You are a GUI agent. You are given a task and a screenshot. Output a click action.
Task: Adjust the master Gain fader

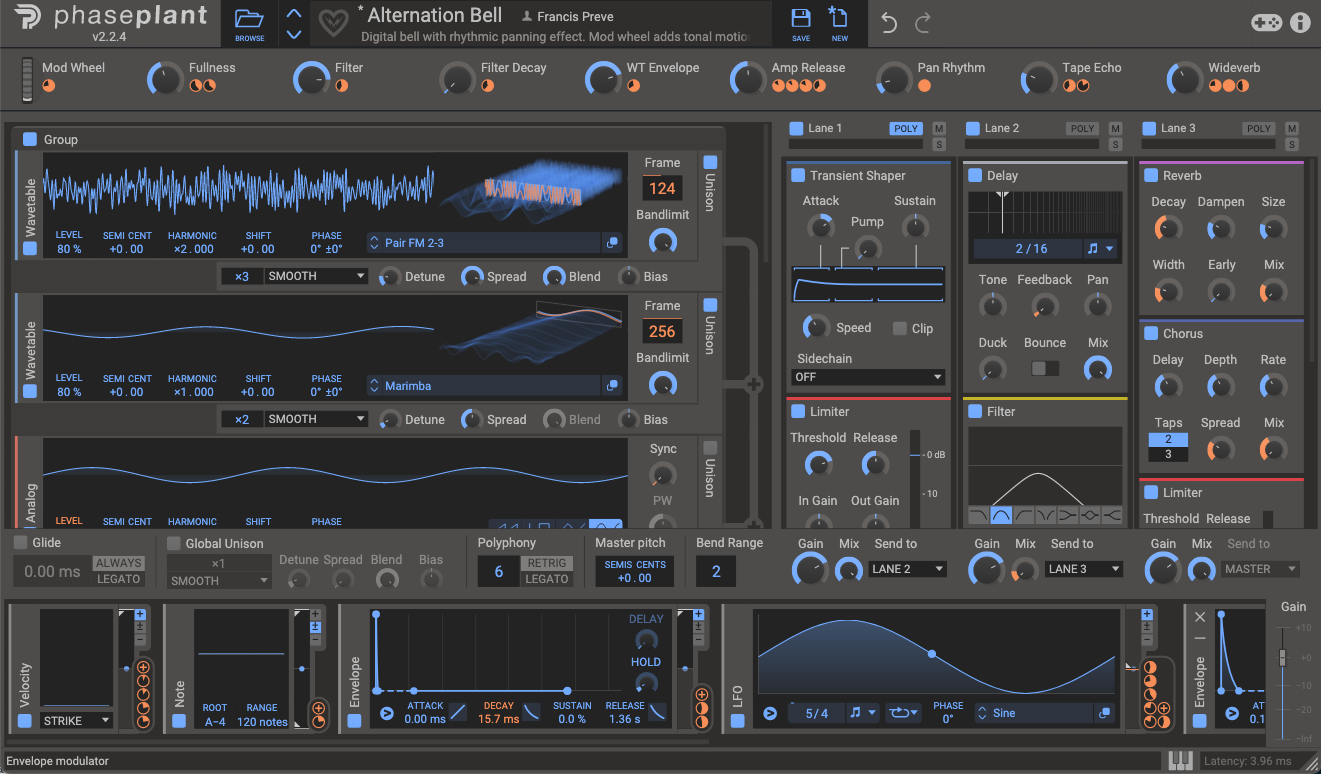(x=1282, y=656)
